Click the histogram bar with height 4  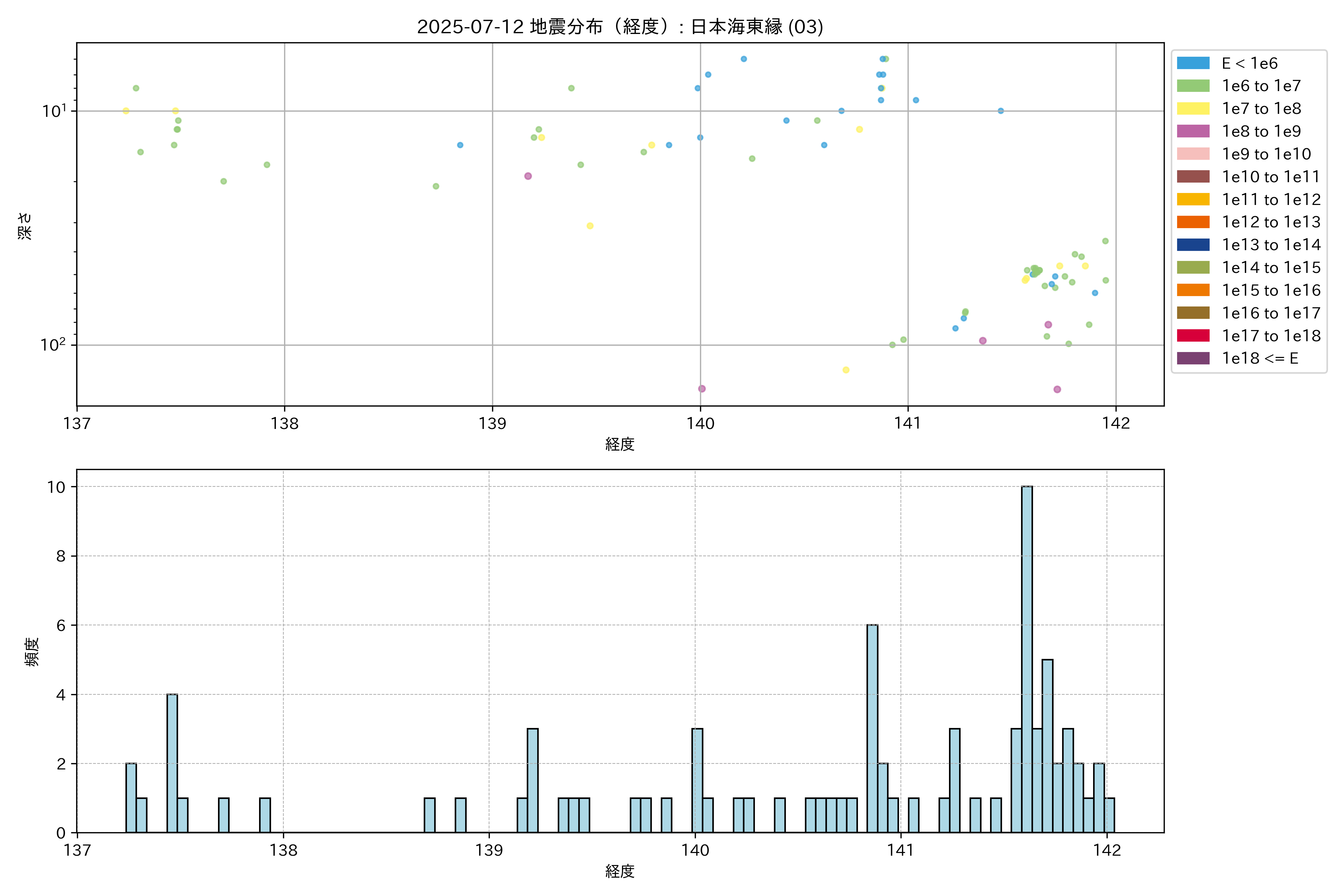pyautogui.click(x=172, y=763)
